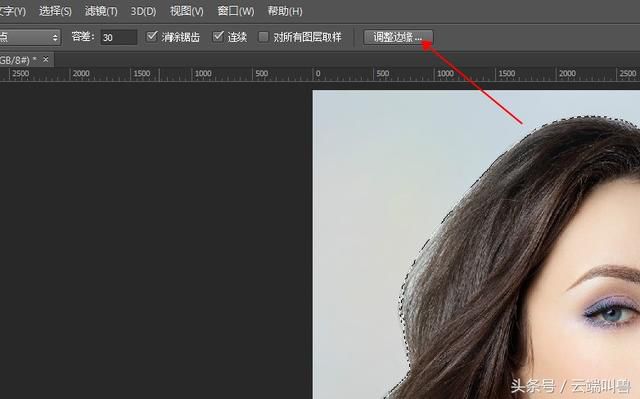640x399 pixels.
Task: Click the 0 mark on horizontal ruler
Action: point(318,73)
